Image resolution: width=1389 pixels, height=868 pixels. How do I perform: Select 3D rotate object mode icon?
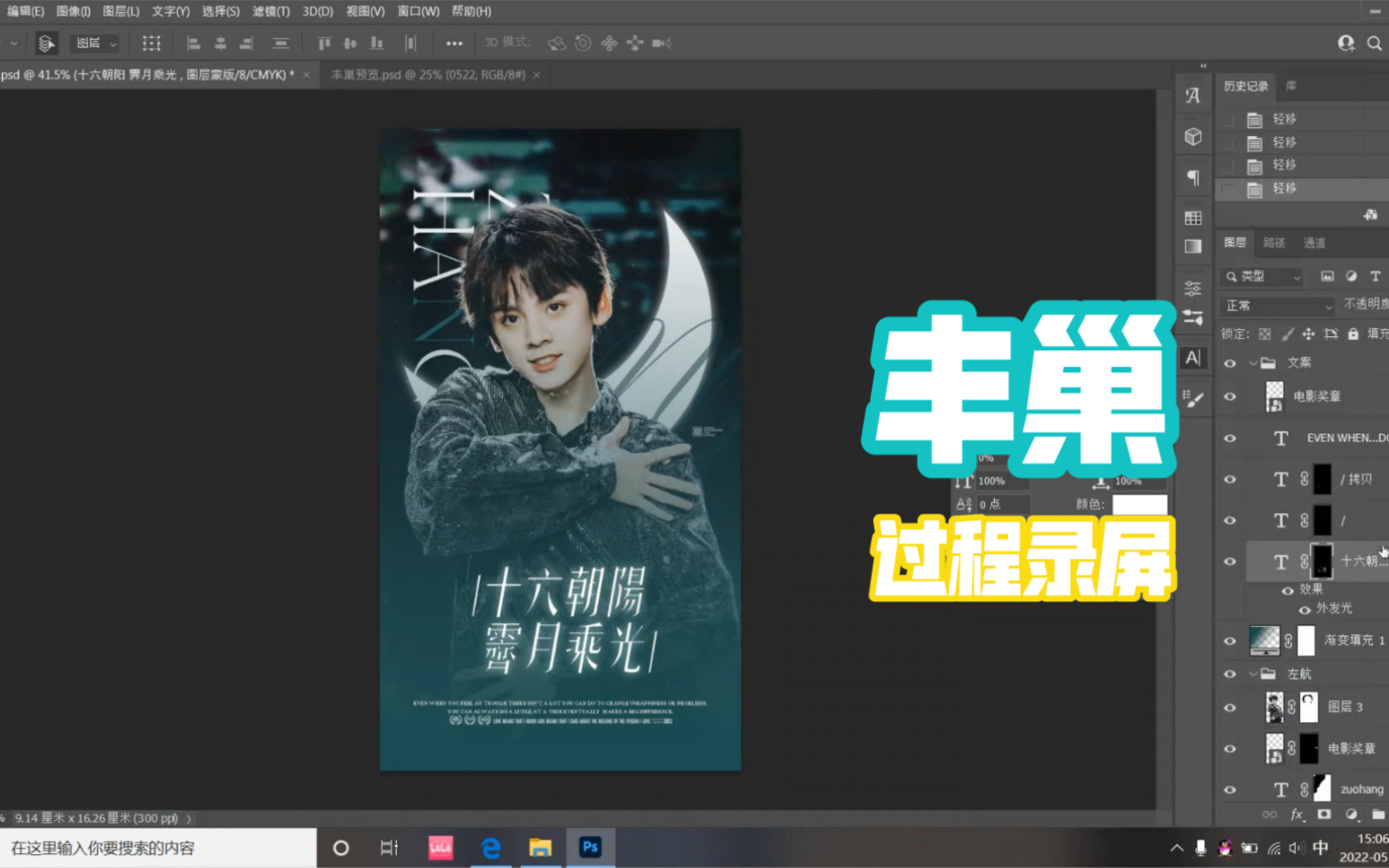pyautogui.click(x=557, y=43)
